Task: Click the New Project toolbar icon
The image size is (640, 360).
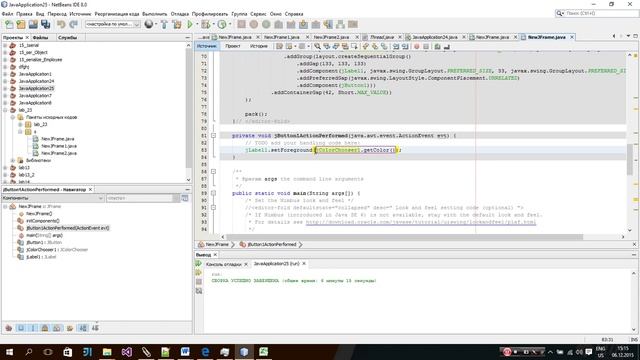Action: 21,24
